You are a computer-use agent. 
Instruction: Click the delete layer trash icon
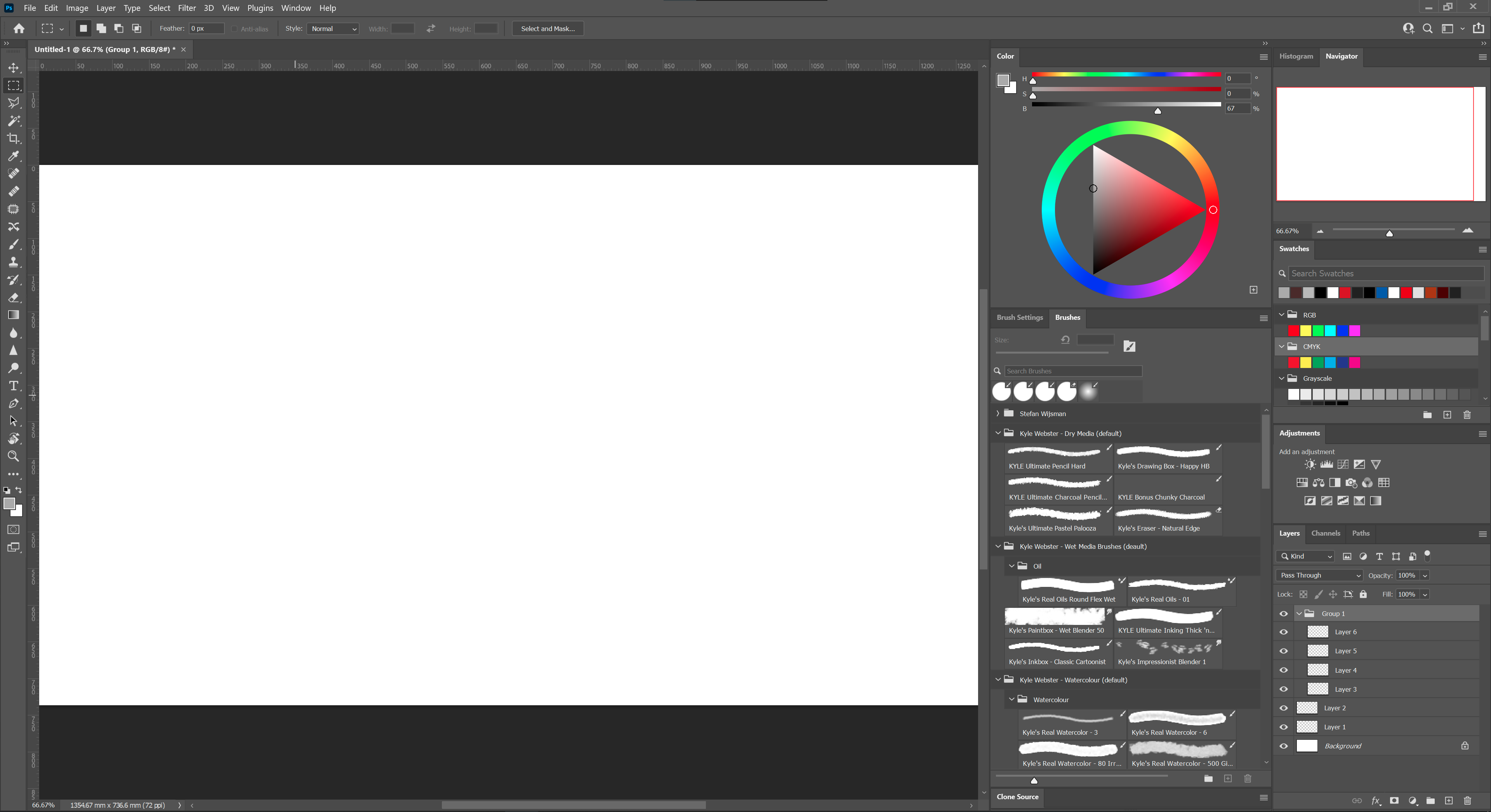(x=1467, y=801)
